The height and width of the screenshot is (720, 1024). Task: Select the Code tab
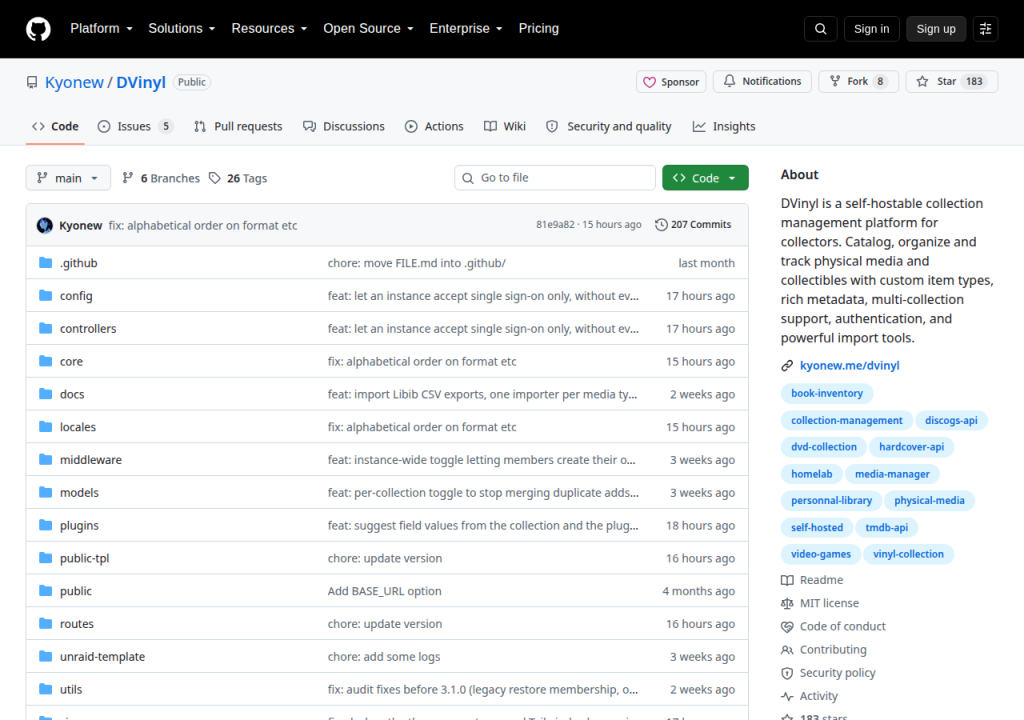tap(56, 126)
